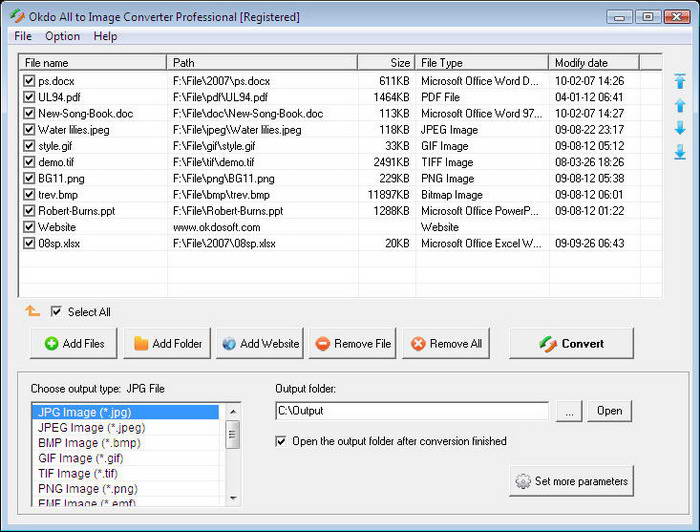Click the Bitmap Image file type cell
This screenshot has height=532, width=700.
452,195
